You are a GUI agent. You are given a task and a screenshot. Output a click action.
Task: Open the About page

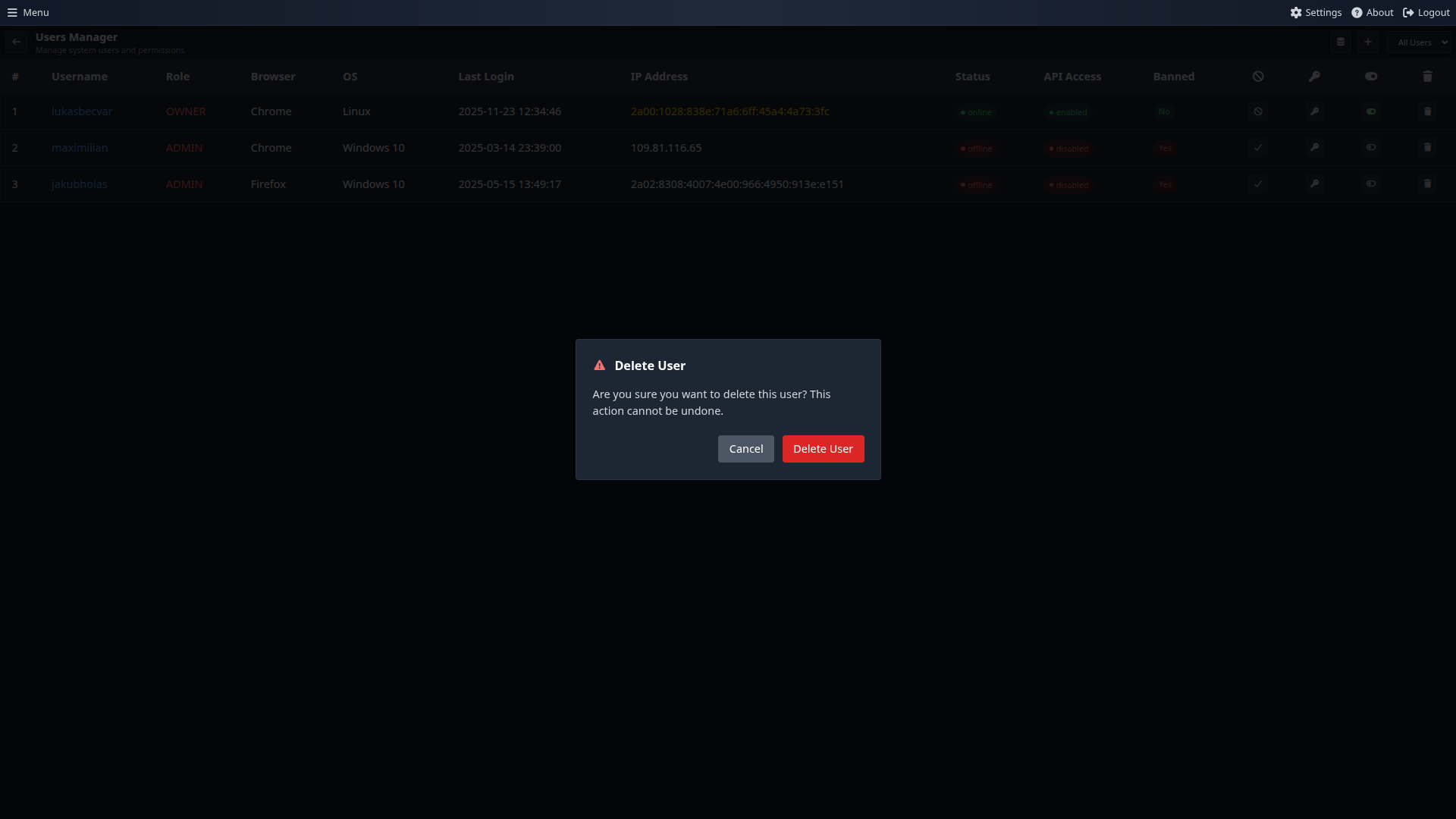[1373, 12]
